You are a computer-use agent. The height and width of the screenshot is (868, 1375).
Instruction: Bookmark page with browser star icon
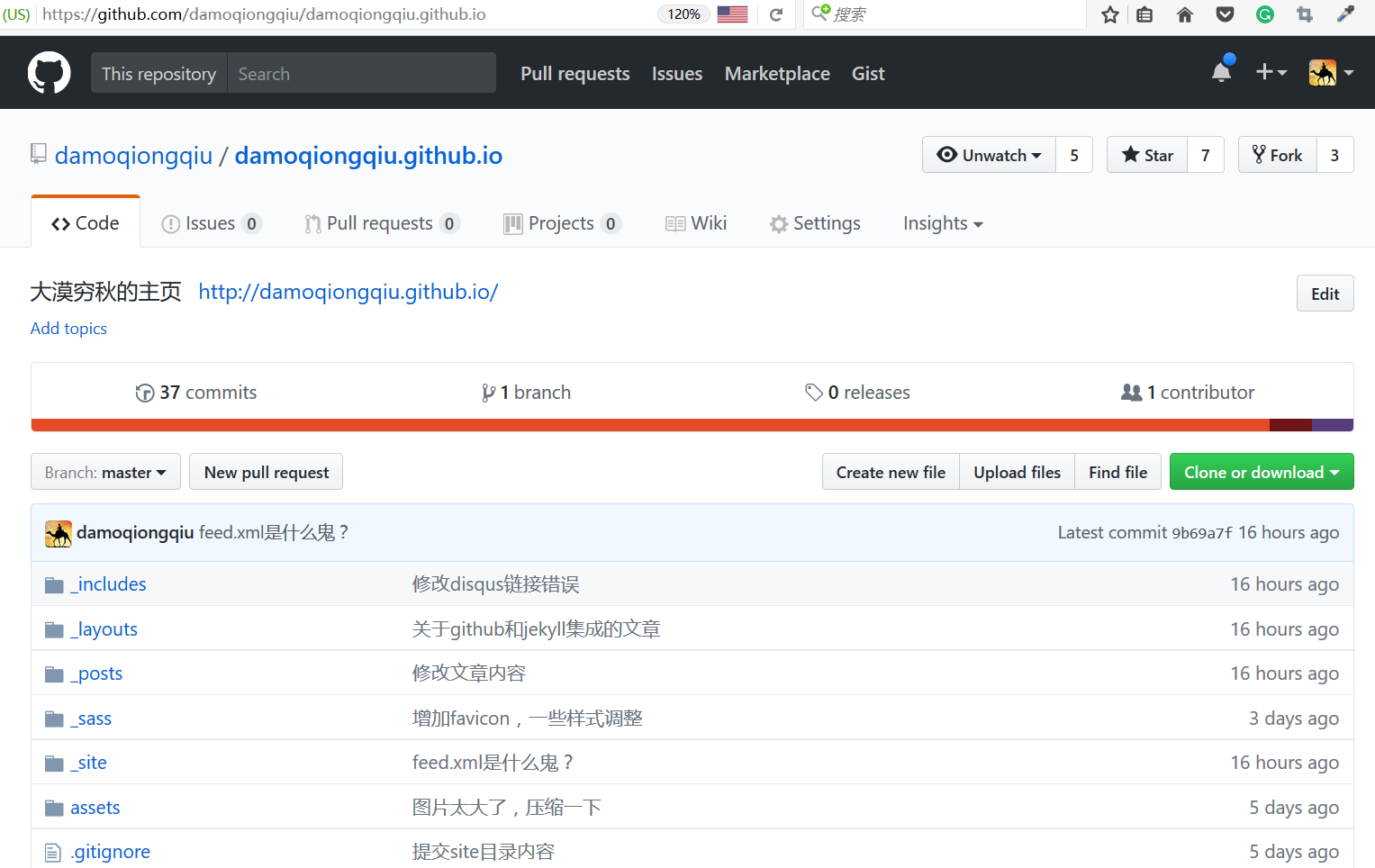click(1110, 14)
